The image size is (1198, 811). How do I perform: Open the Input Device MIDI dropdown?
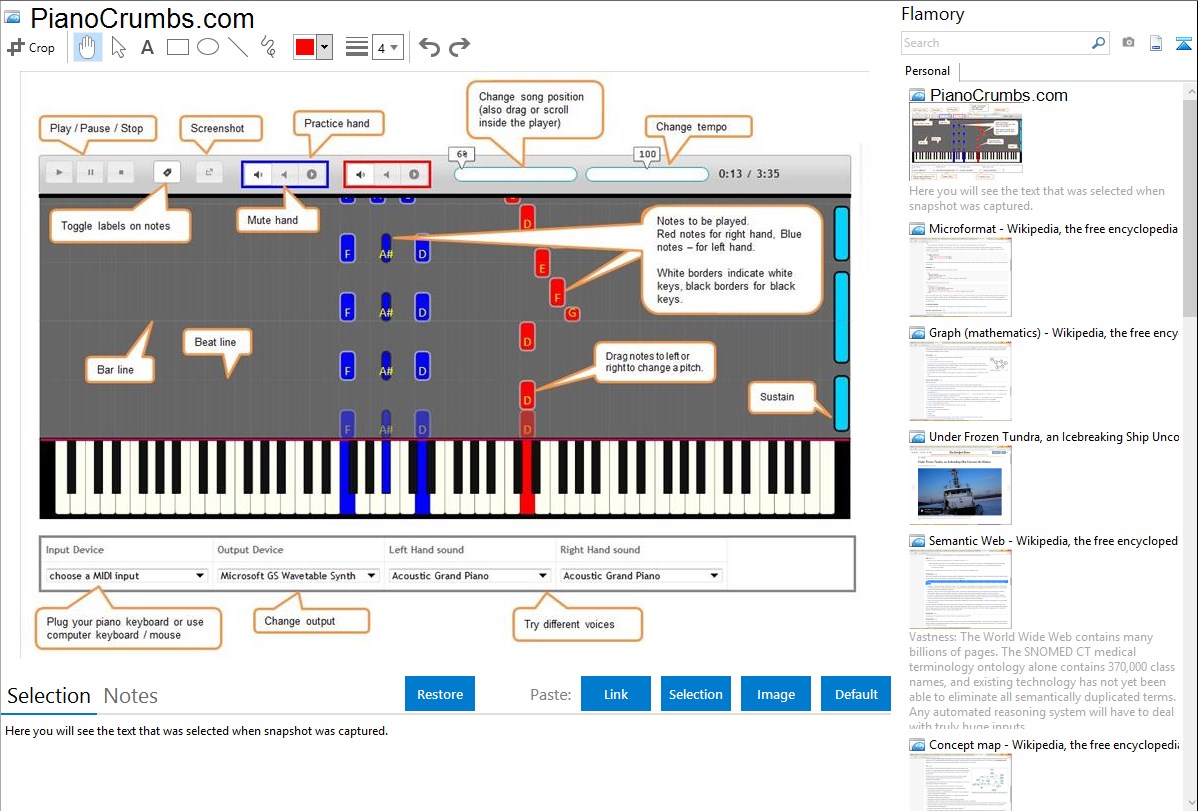[x=126, y=576]
